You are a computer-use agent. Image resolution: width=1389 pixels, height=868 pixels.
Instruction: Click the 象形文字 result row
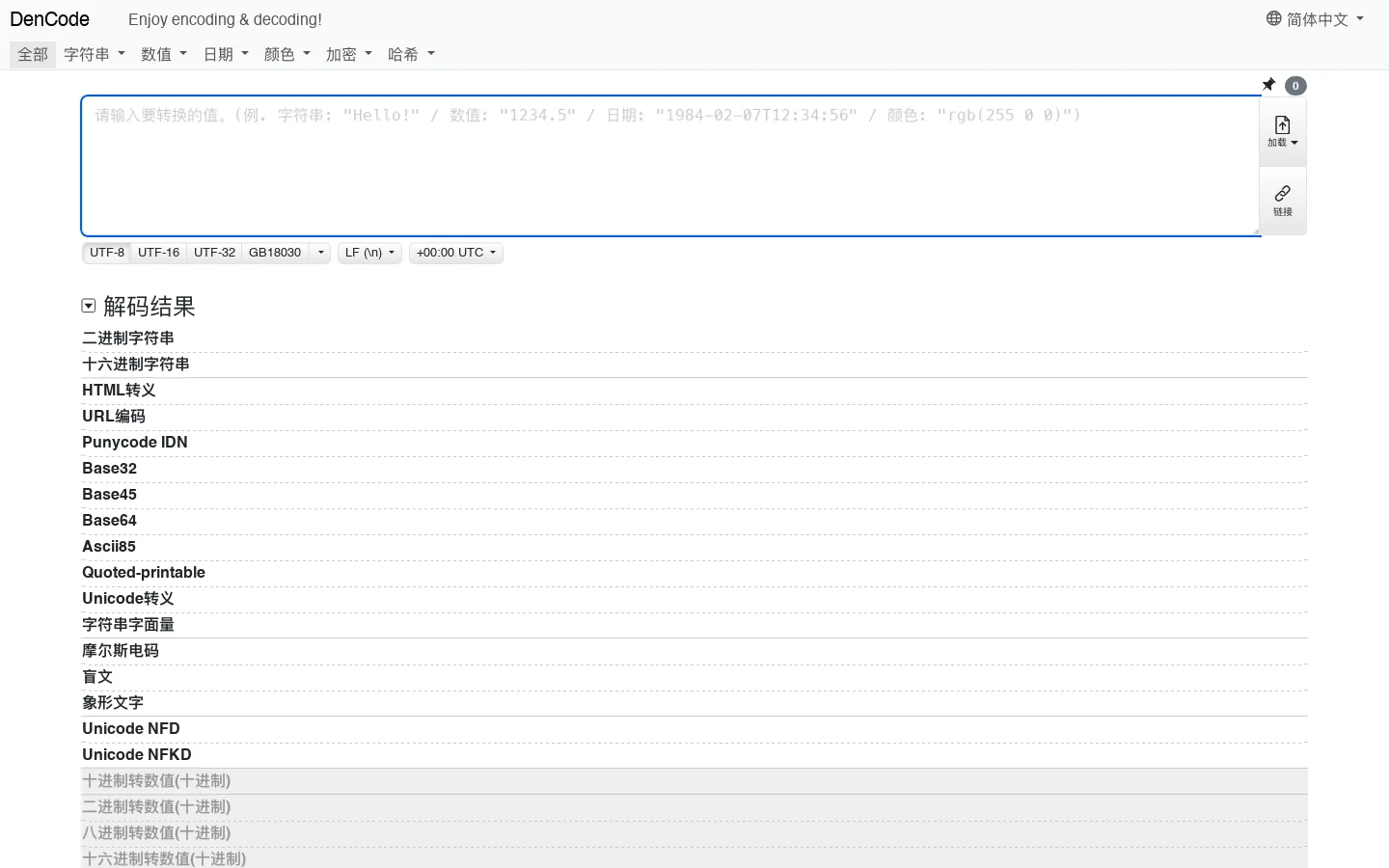coord(694,703)
